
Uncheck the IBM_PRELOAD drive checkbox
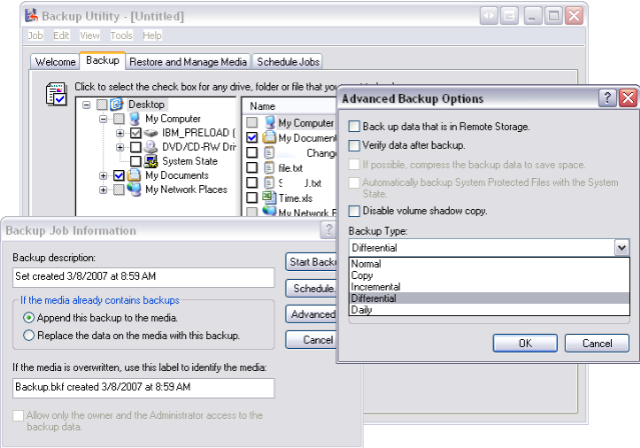[x=136, y=133]
